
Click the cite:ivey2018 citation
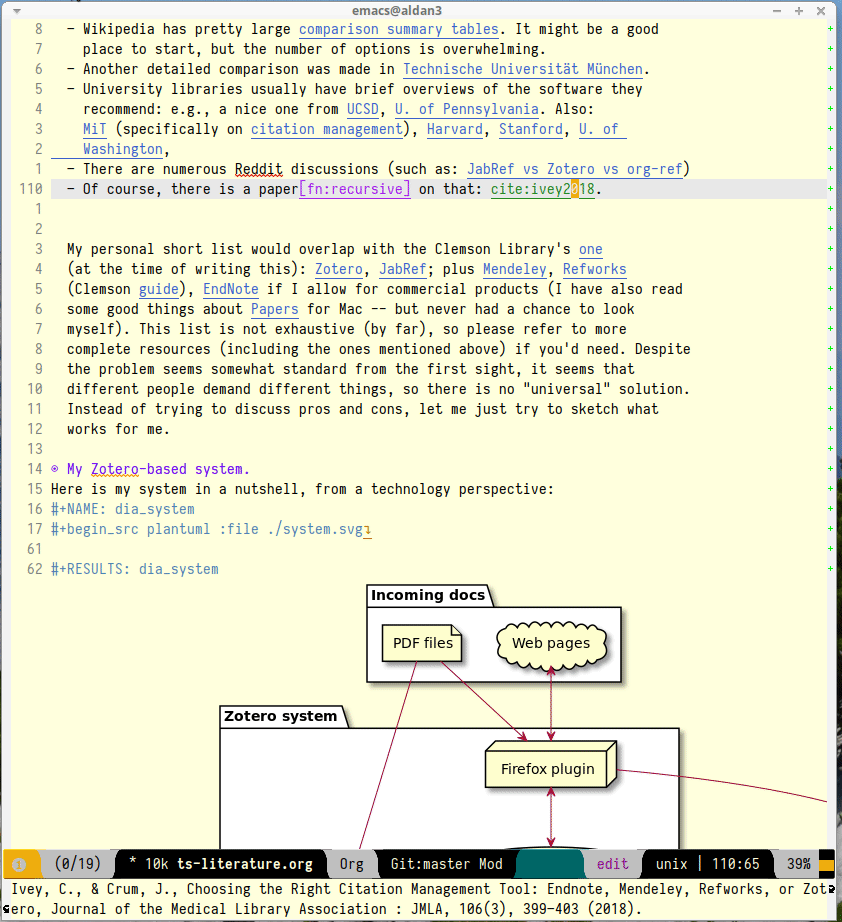543,189
